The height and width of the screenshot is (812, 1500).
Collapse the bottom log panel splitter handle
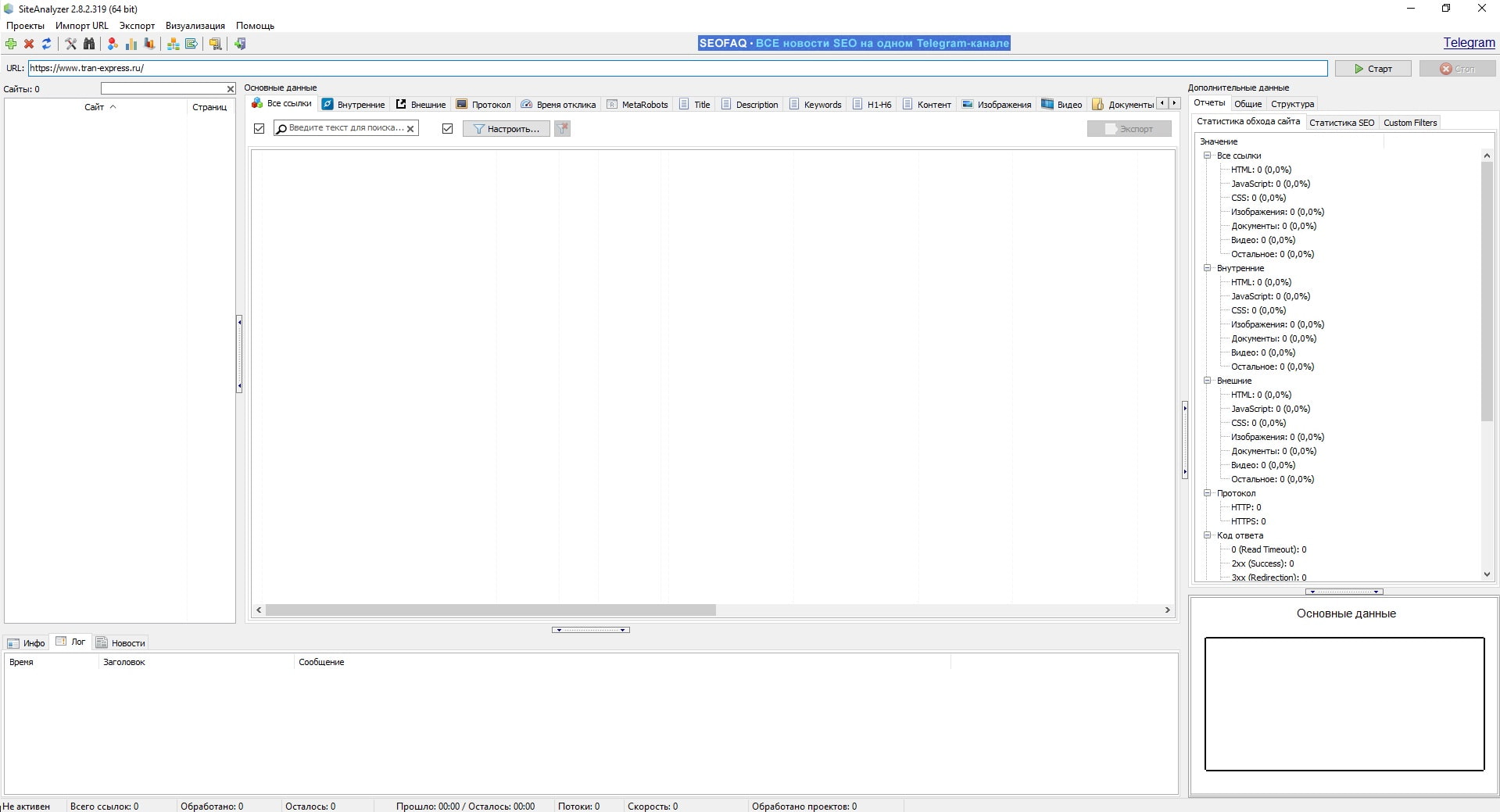pyautogui.click(x=591, y=630)
